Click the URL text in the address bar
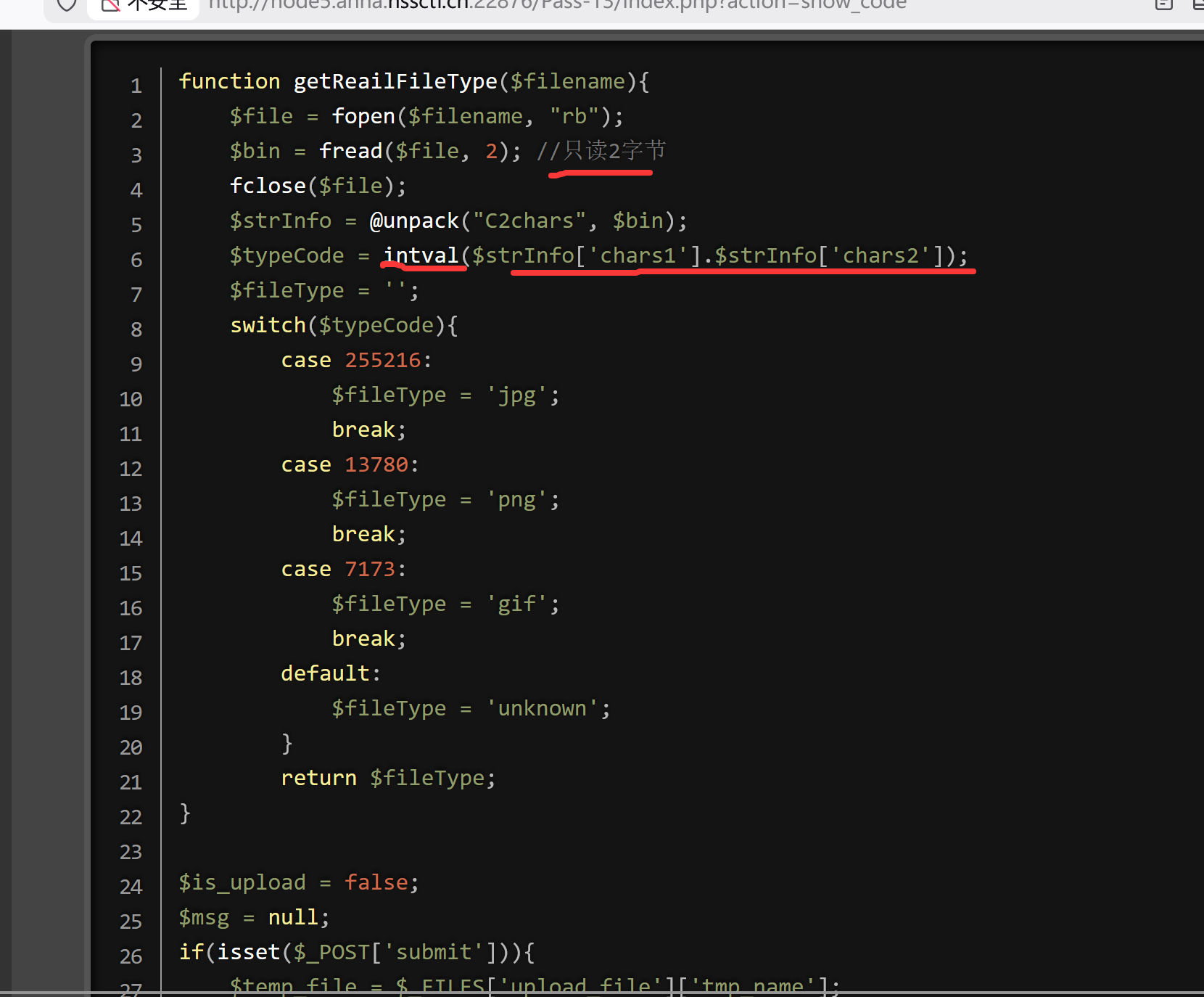The width and height of the screenshot is (1204, 997). (557, 5)
